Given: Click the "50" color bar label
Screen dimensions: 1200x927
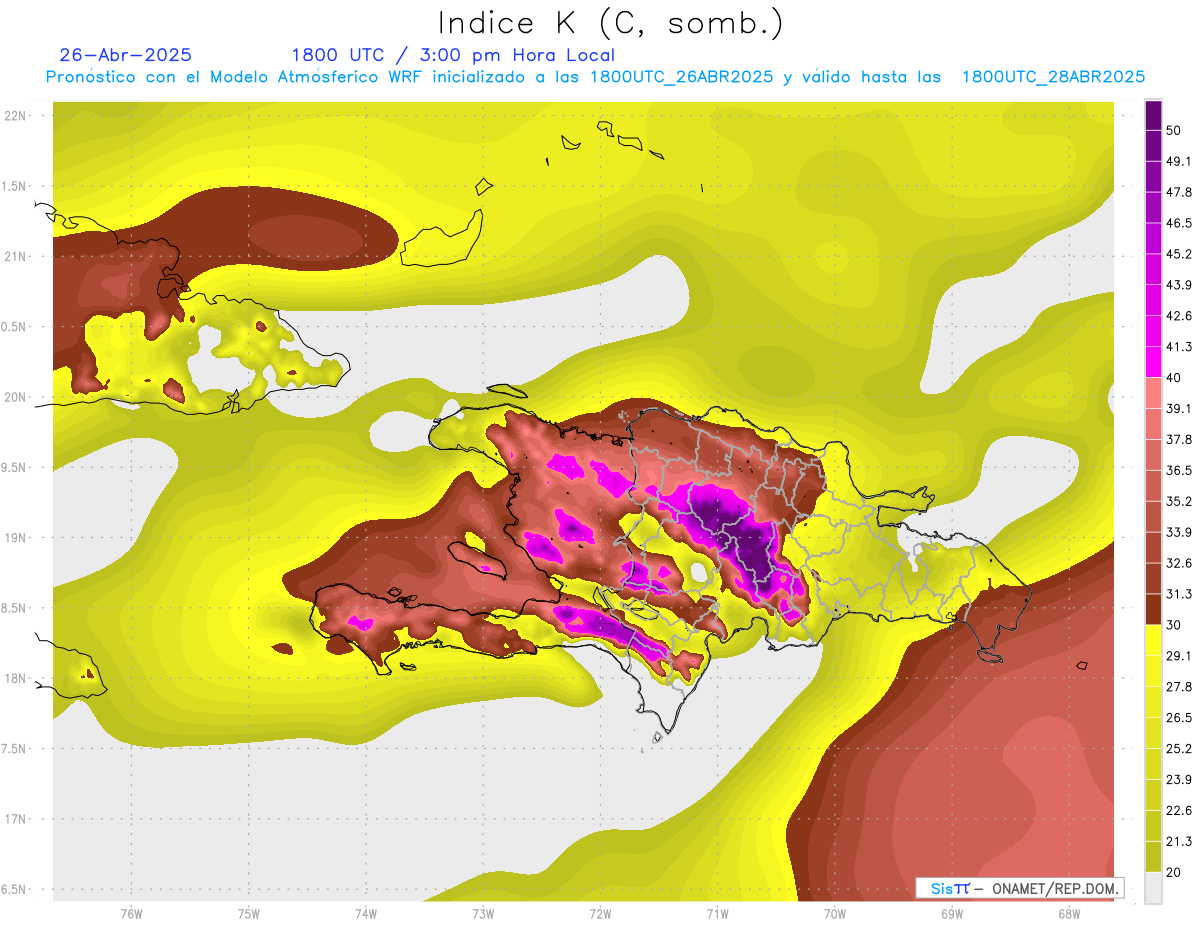Looking at the screenshot, I should [x=1174, y=130].
